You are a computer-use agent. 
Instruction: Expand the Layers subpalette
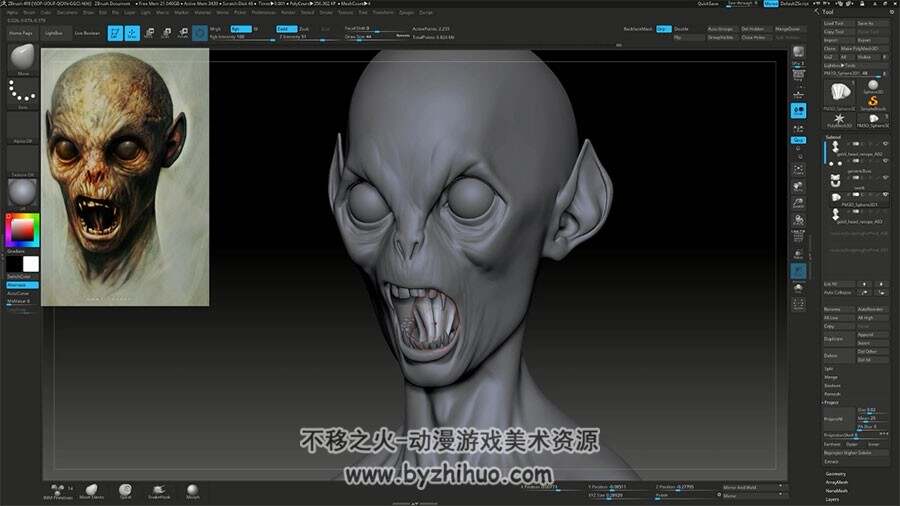832,500
